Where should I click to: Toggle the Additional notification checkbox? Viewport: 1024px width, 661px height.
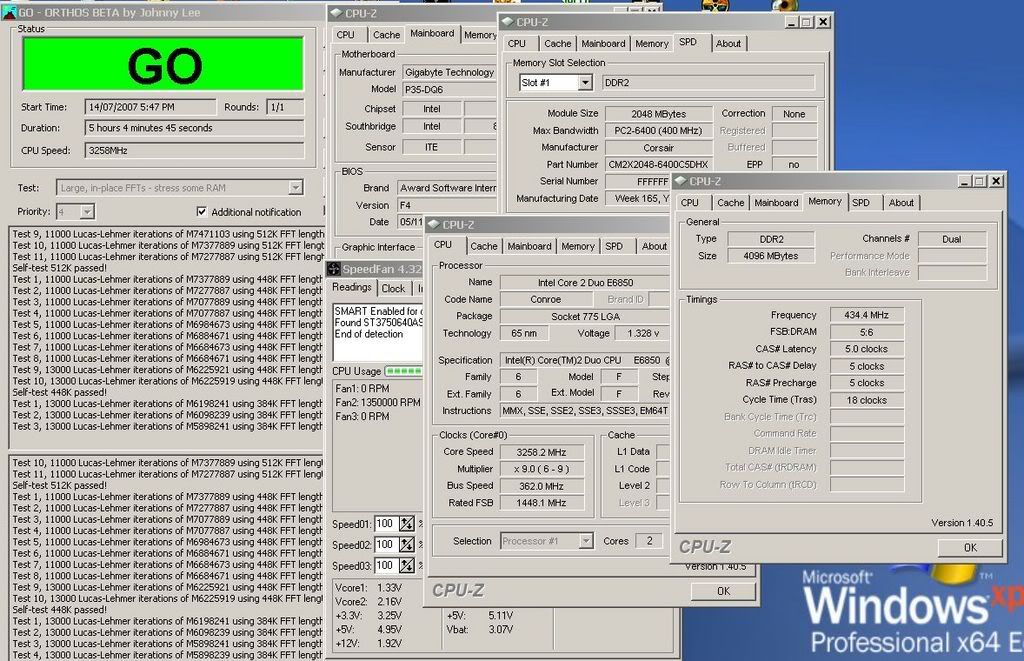tap(202, 212)
